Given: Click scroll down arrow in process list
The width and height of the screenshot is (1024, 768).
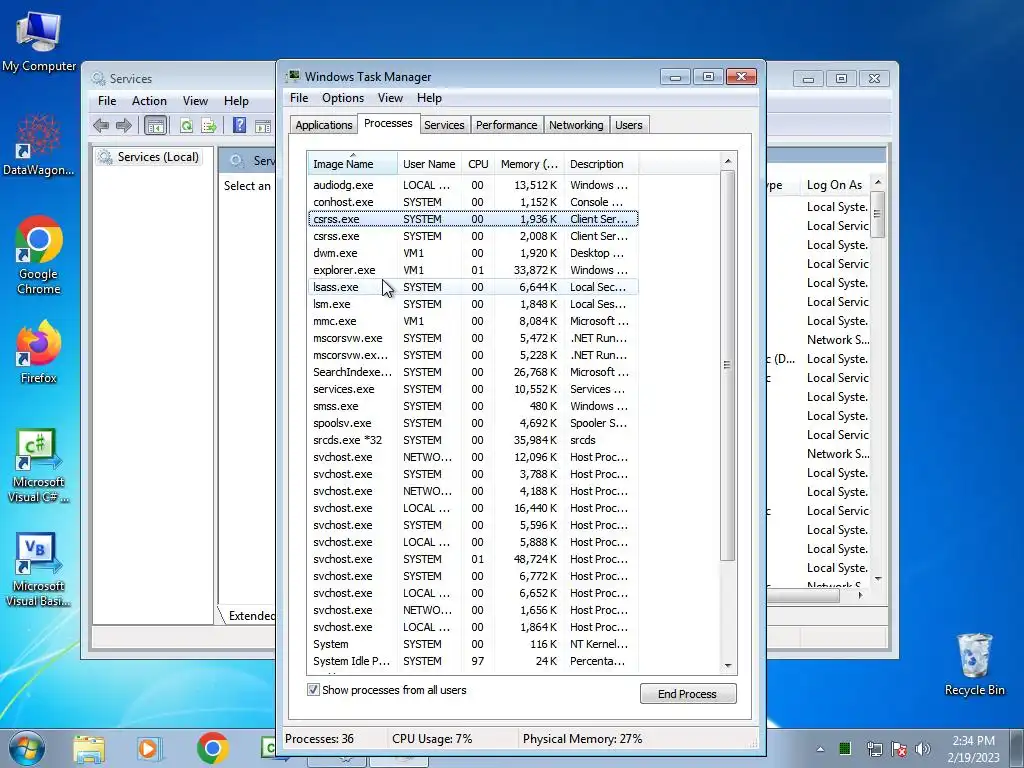Looking at the screenshot, I should 728,666.
